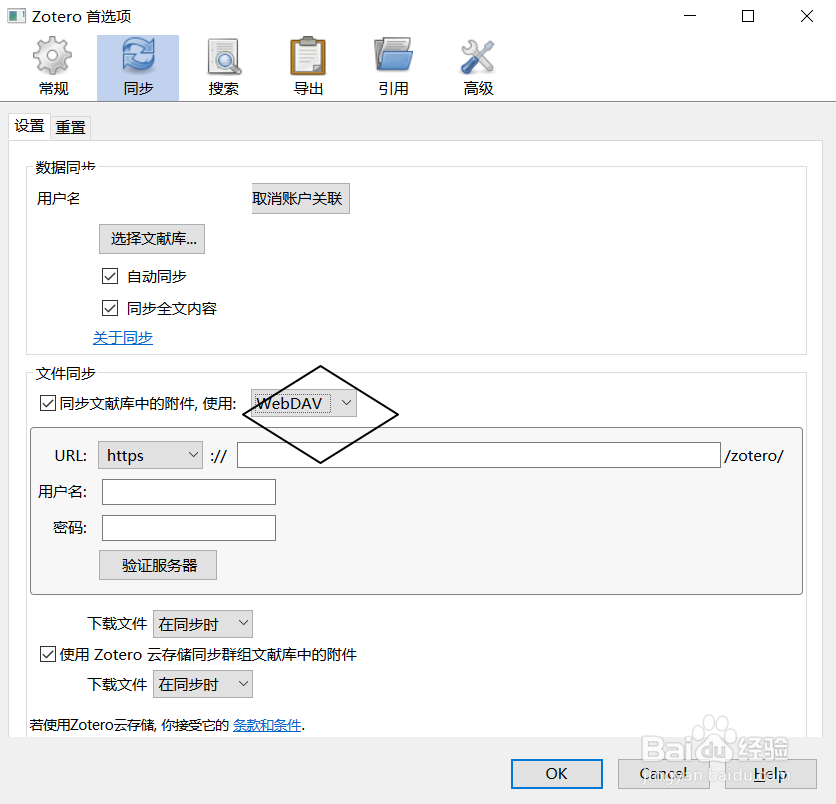Minimize the Zotero preferences window
This screenshot has height=804, width=836.
pos(690,16)
